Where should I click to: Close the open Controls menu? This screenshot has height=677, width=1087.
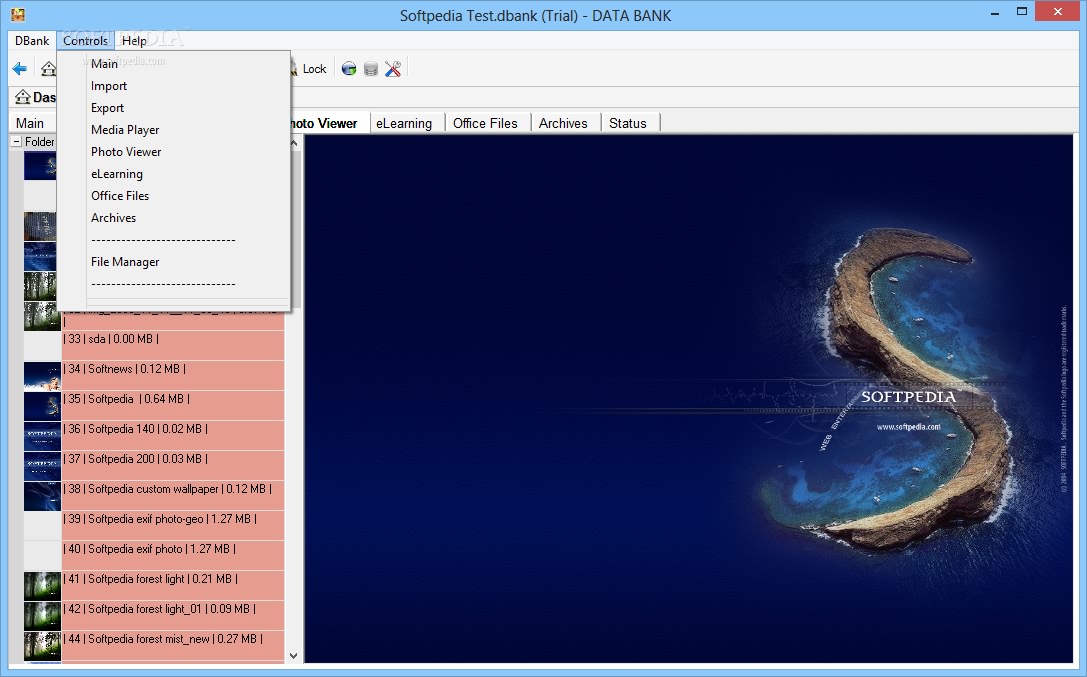85,40
